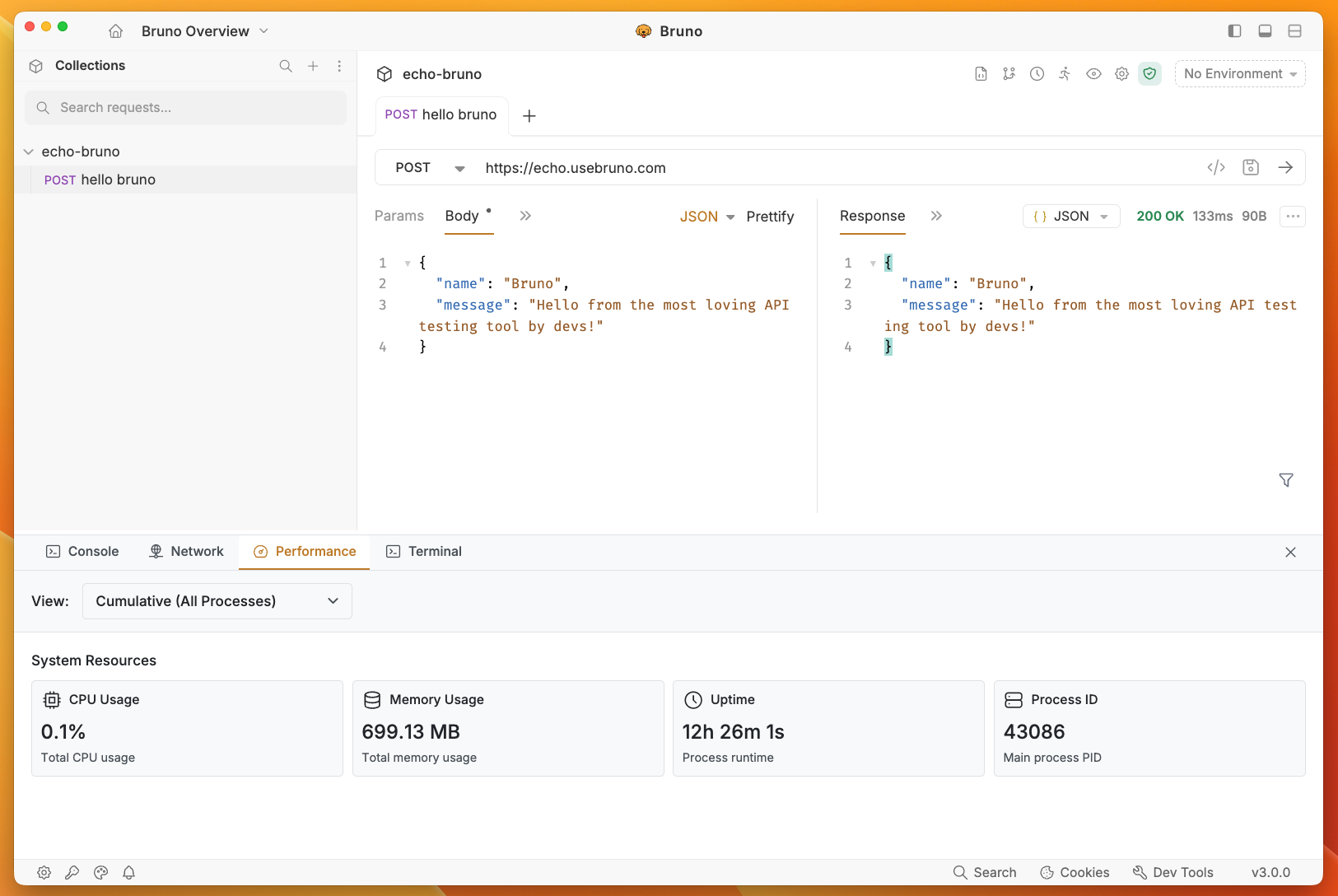Image resolution: width=1338 pixels, height=896 pixels.
Task: Open the Cumulative (All Processes) view dropdown
Action: pyautogui.click(x=217, y=601)
